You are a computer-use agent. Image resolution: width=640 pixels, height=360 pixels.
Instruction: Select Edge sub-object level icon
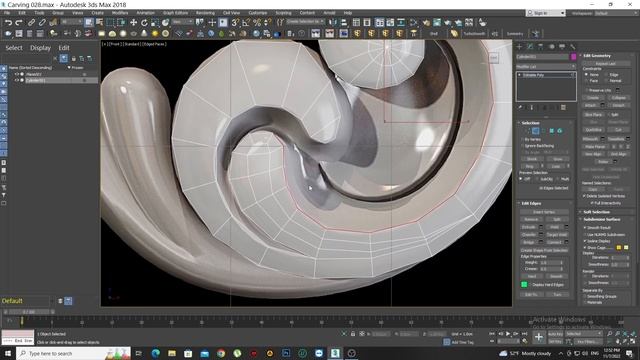536,131
